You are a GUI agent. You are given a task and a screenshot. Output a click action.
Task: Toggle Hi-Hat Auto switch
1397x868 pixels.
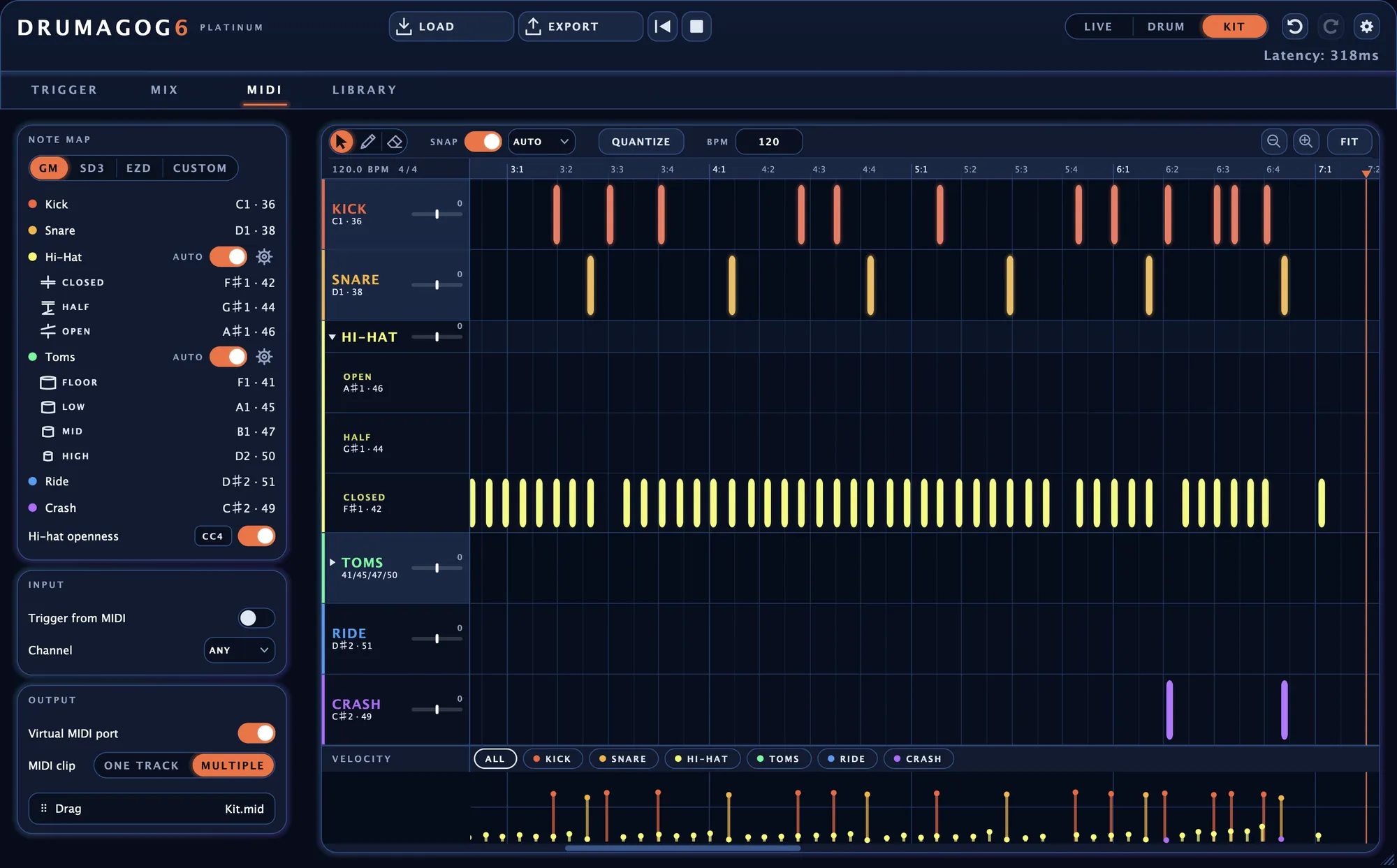tap(228, 257)
